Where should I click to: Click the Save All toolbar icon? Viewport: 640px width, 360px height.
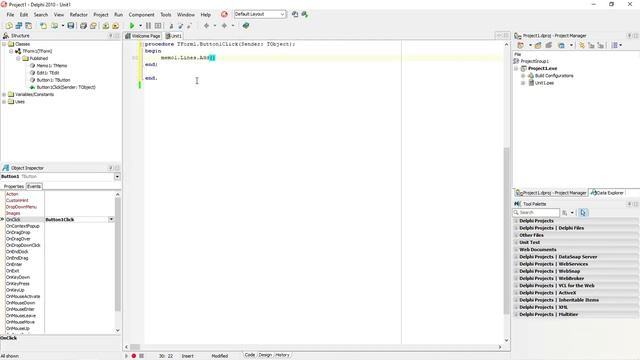[83, 26]
